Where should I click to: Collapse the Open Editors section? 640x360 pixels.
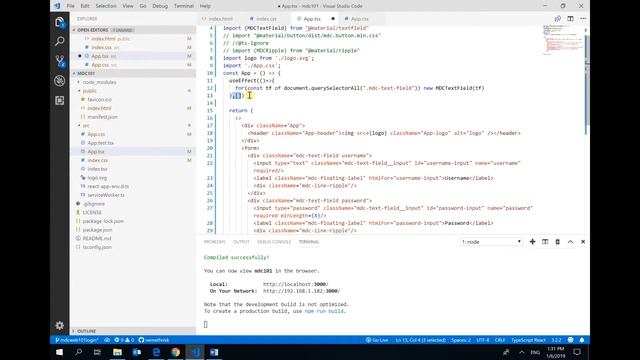click(x=133, y=30)
